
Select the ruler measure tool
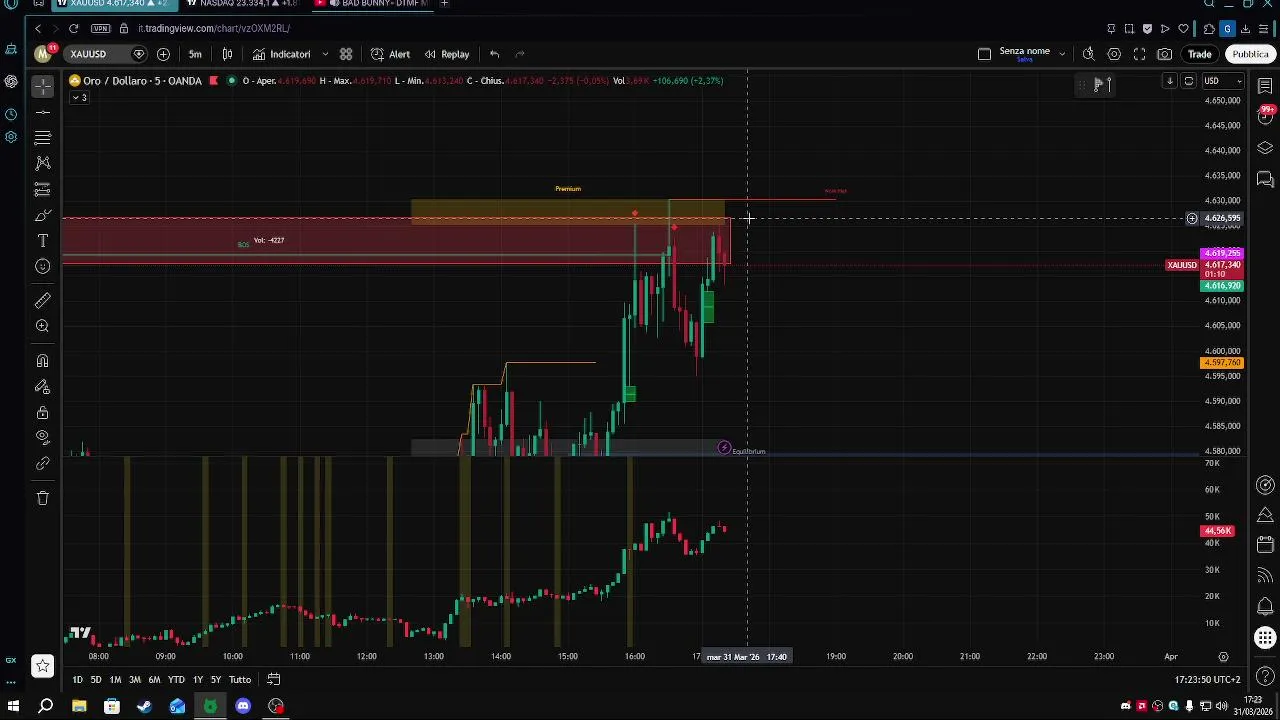pyautogui.click(x=42, y=300)
